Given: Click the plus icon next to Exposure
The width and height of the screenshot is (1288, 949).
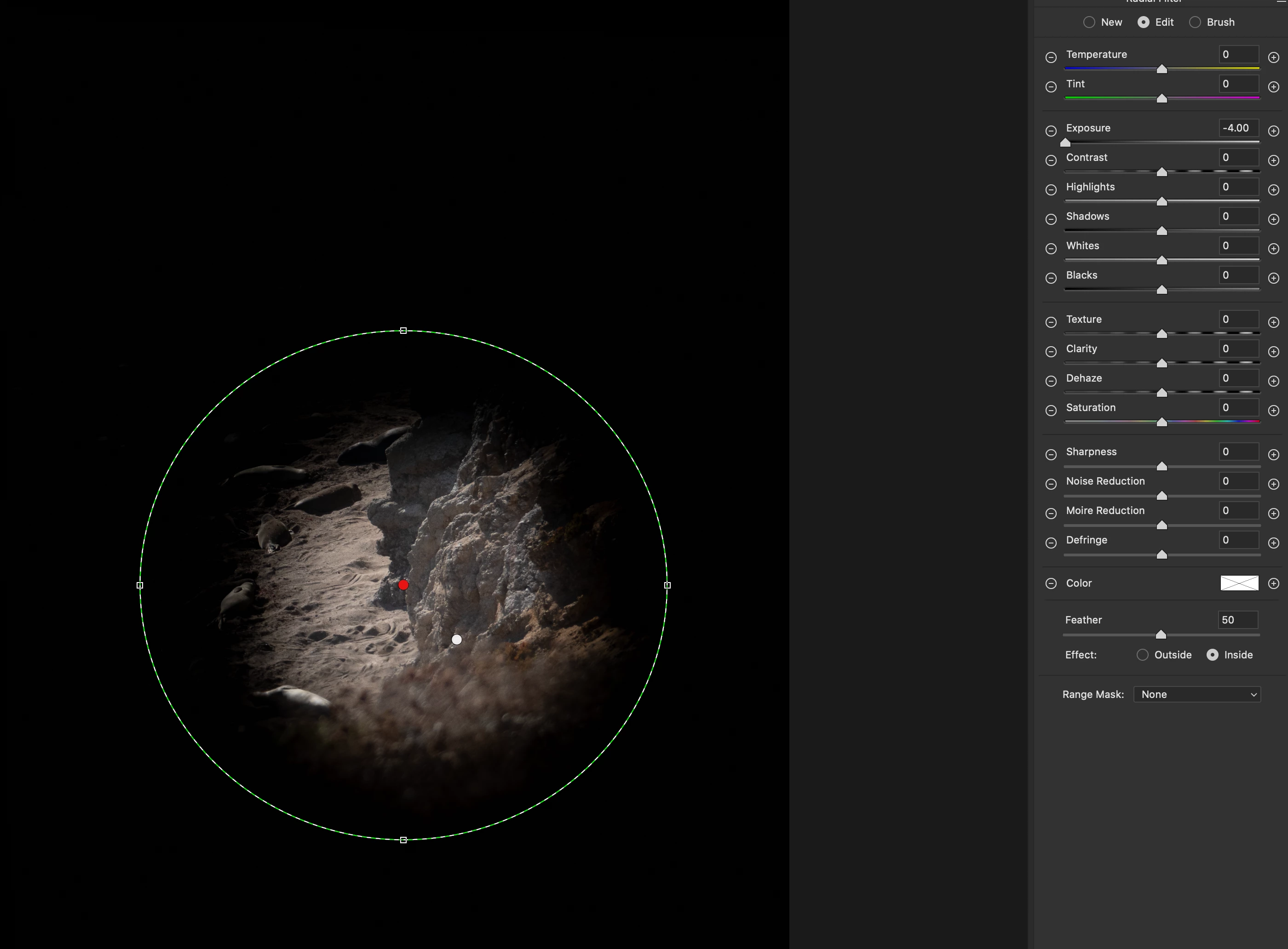Looking at the screenshot, I should click(x=1274, y=131).
